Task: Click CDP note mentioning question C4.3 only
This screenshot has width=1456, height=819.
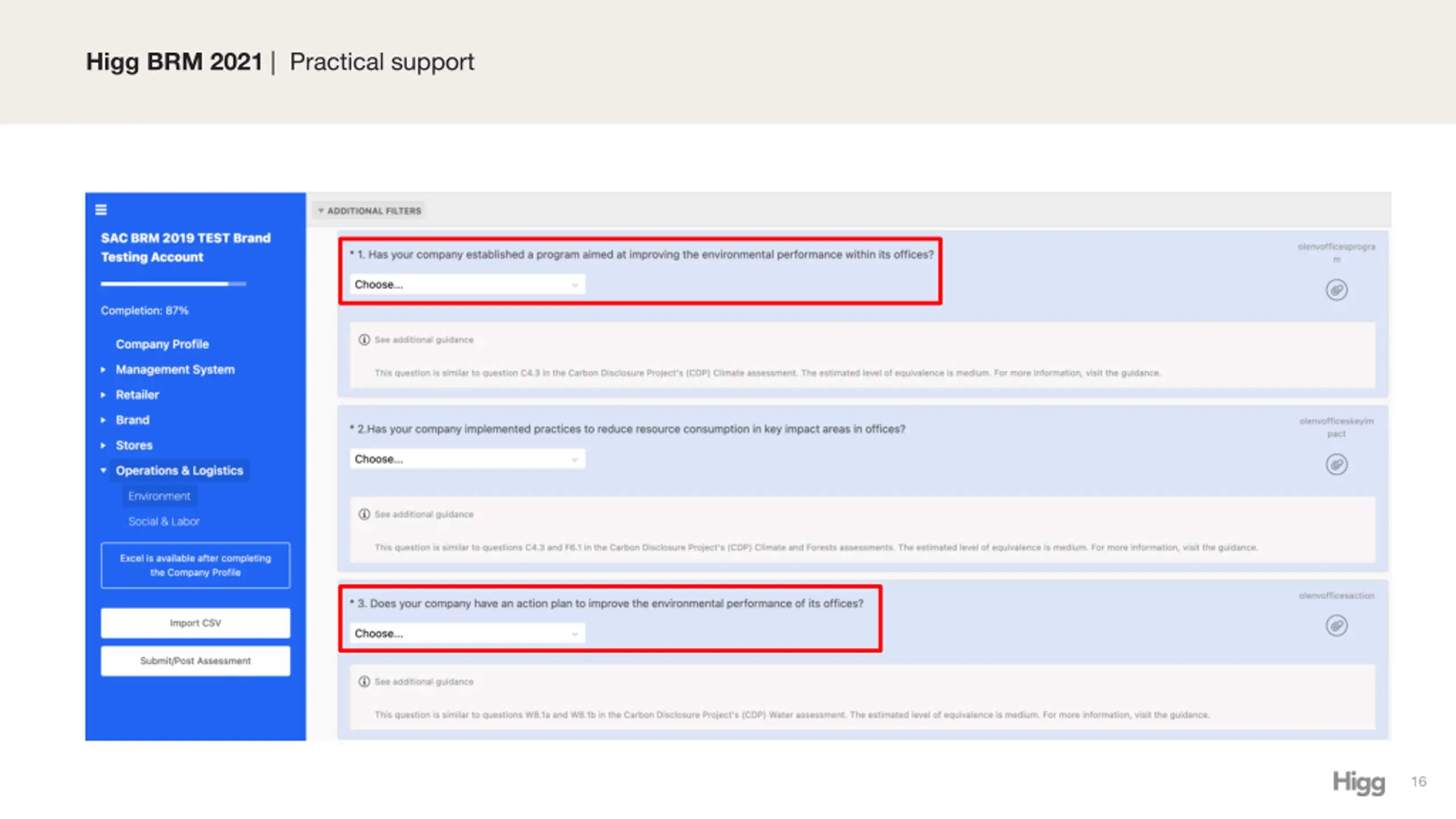Action: pos(767,373)
